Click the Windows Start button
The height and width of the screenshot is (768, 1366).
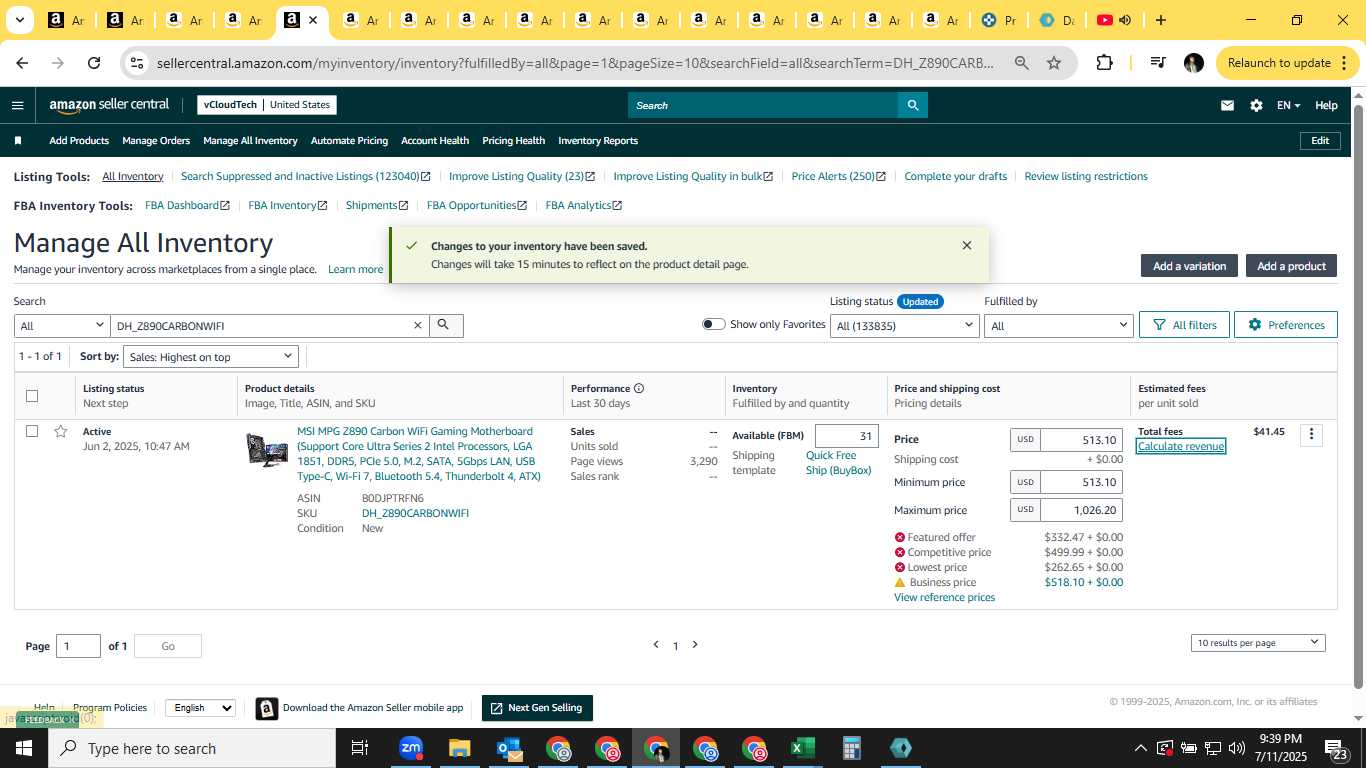[24, 748]
